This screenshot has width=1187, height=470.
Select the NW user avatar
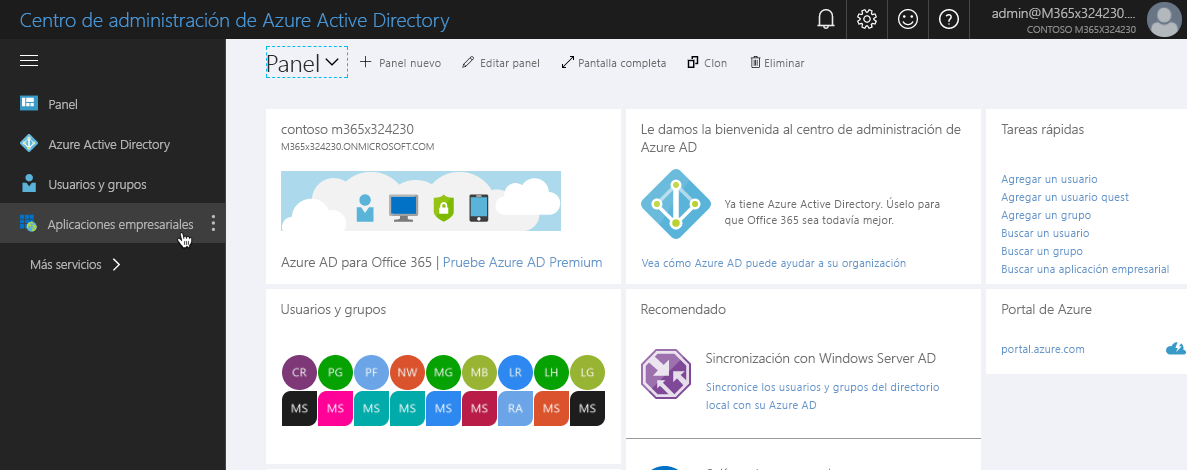(x=408, y=373)
